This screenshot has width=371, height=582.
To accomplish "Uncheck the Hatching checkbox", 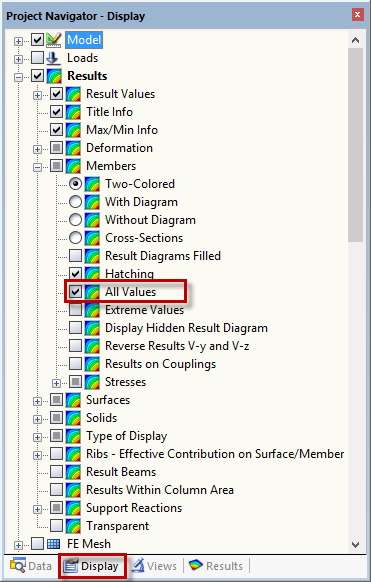I will (75, 274).
